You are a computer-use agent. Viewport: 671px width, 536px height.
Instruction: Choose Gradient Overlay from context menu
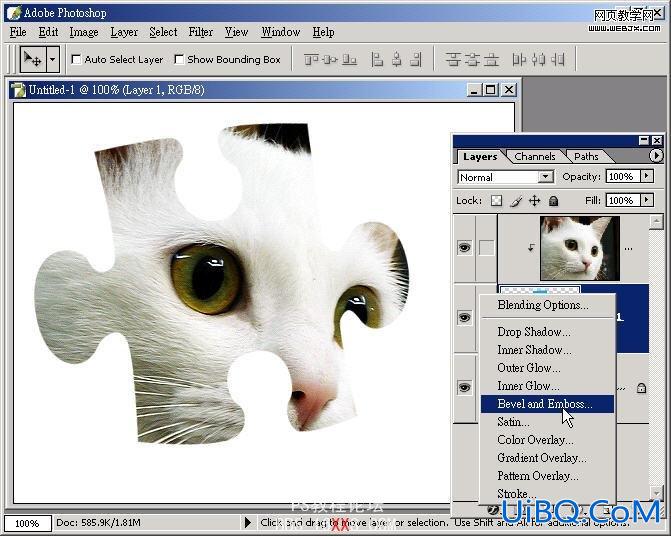coord(548,458)
